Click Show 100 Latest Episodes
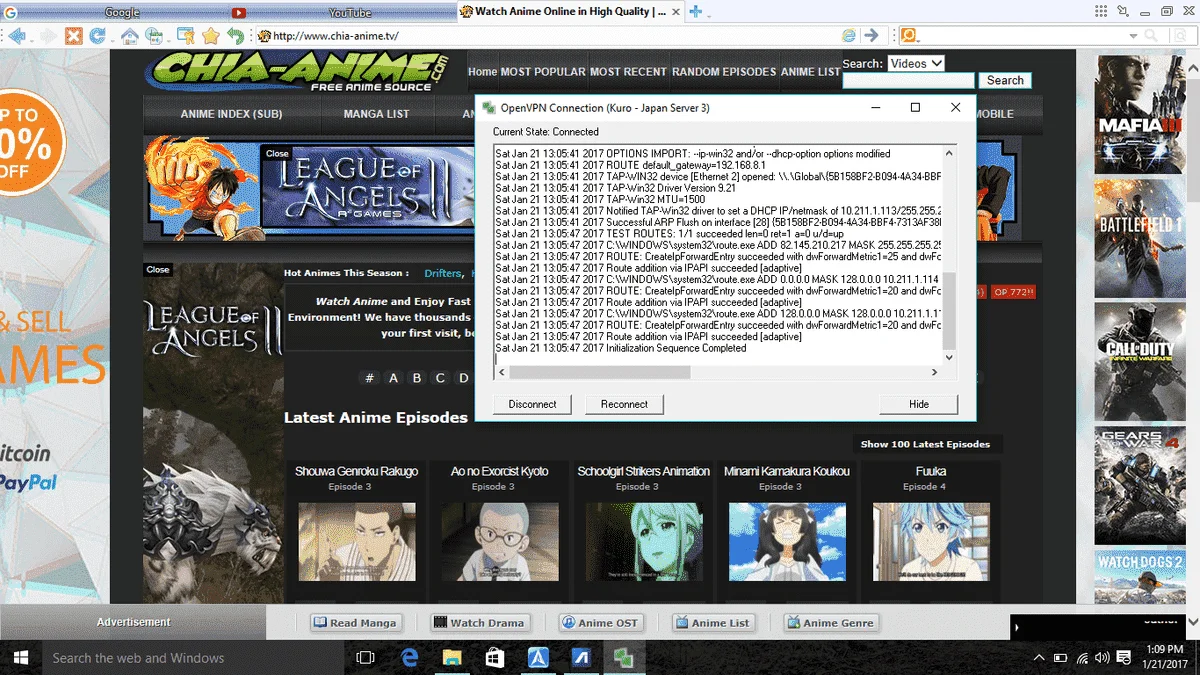 925,444
